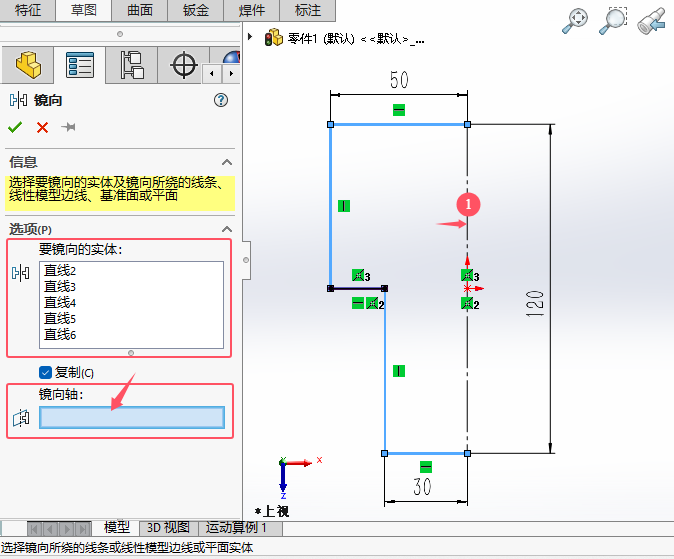The height and width of the screenshot is (559, 674).
Task: Uncheck the 复制(C) checkbox
Action: pyautogui.click(x=45, y=372)
